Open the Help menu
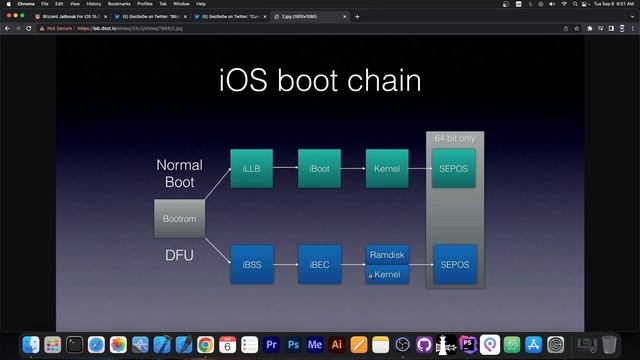This screenshot has height=360, width=640. 201,4
